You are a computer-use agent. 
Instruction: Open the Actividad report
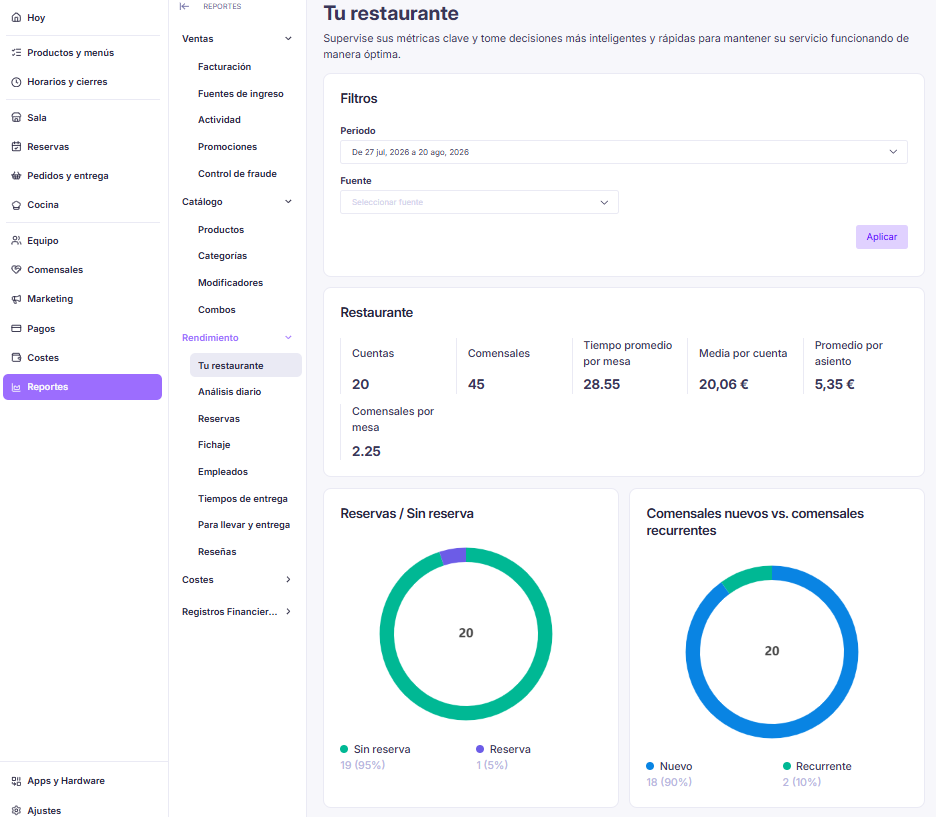tap(219, 120)
